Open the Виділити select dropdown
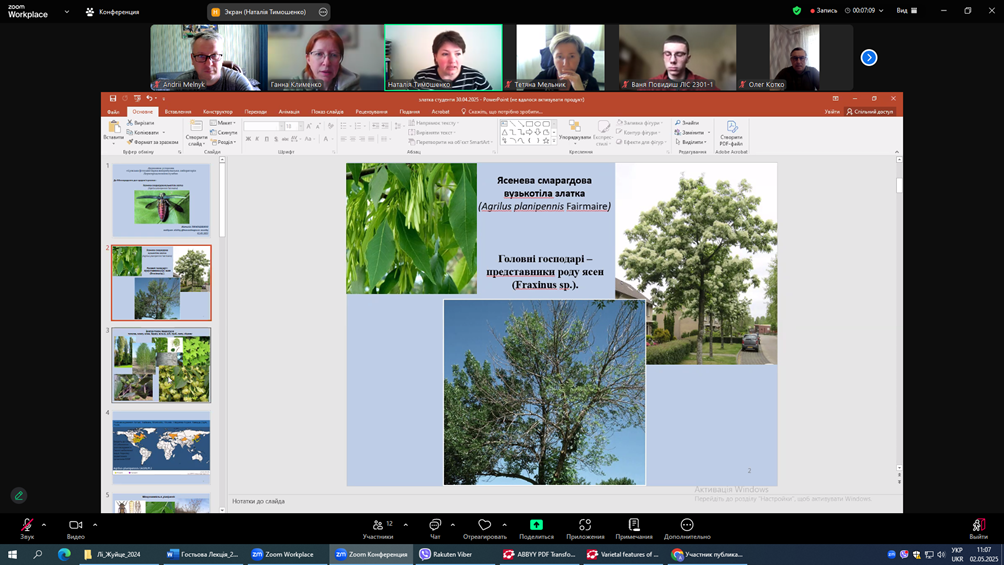 click(x=691, y=142)
